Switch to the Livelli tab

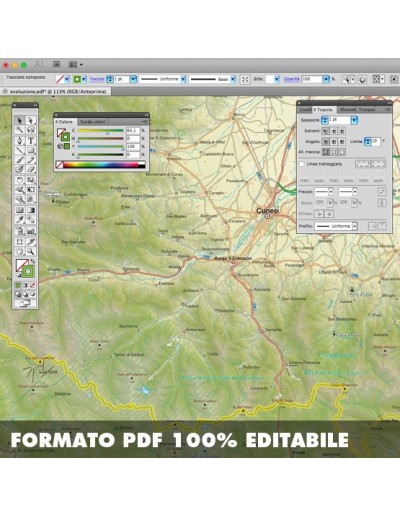click(x=305, y=110)
